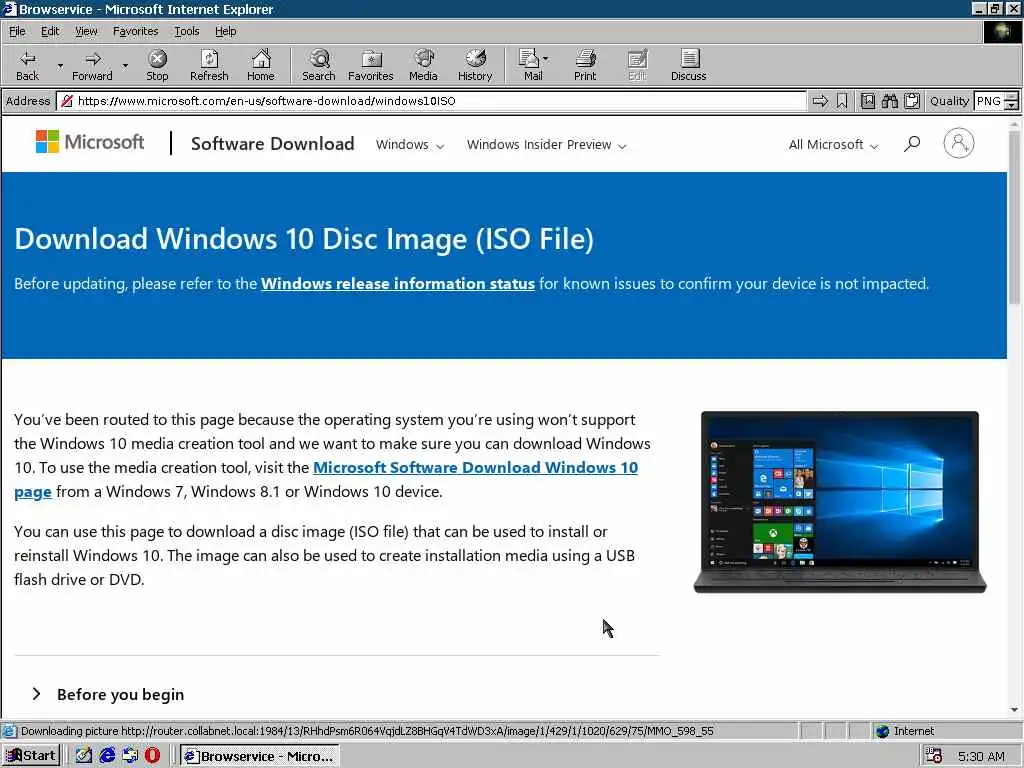Click the Back toolbar button
The width and height of the screenshot is (1024, 768).
(x=27, y=65)
